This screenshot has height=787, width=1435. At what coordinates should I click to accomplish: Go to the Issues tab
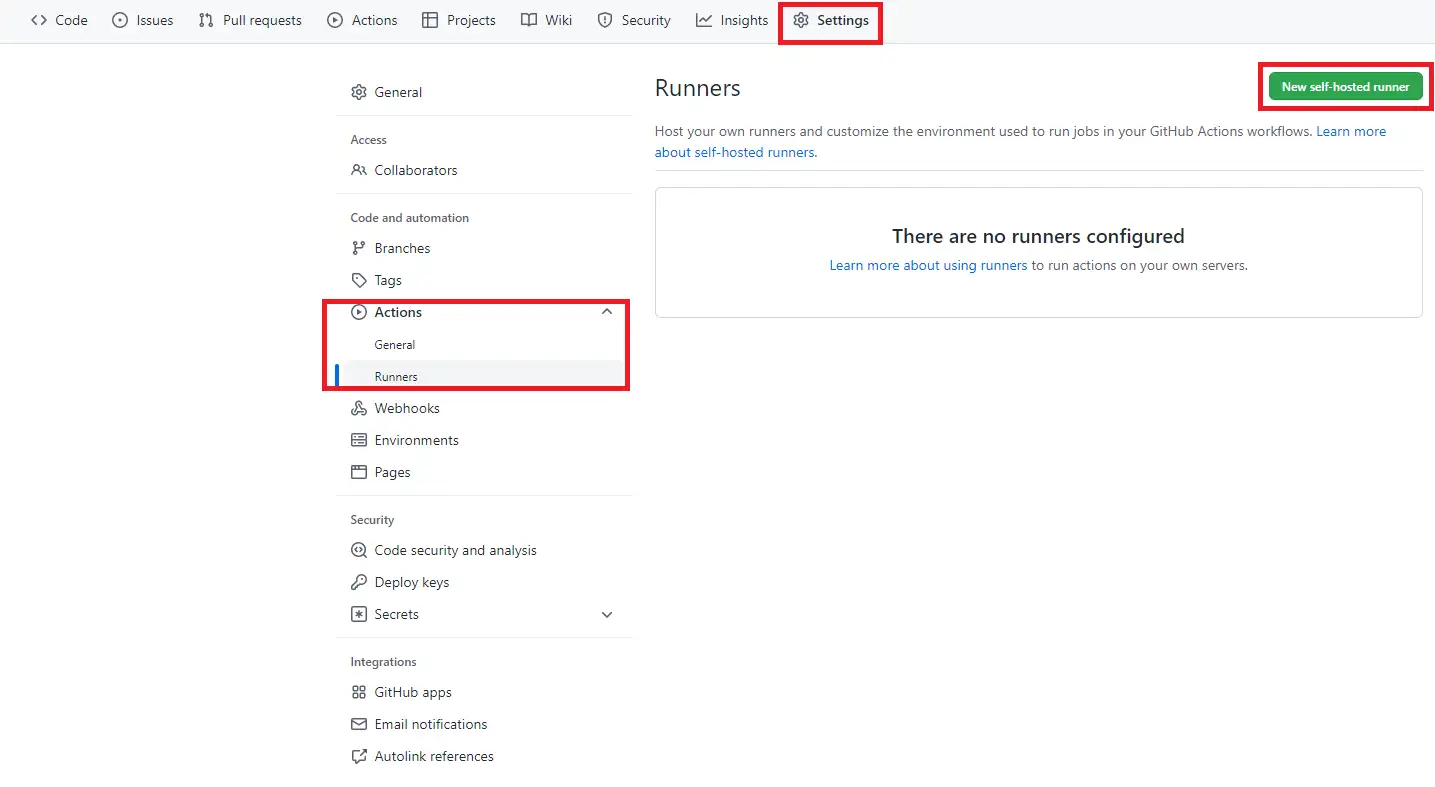pos(143,20)
